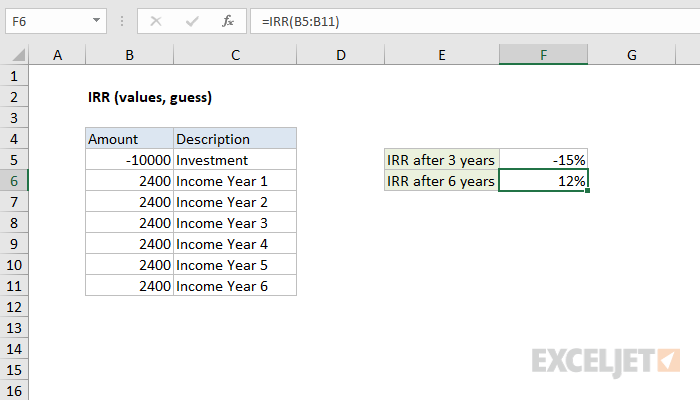
Task: Click the 2400 cell beside Income Year 5
Action: (x=129, y=265)
